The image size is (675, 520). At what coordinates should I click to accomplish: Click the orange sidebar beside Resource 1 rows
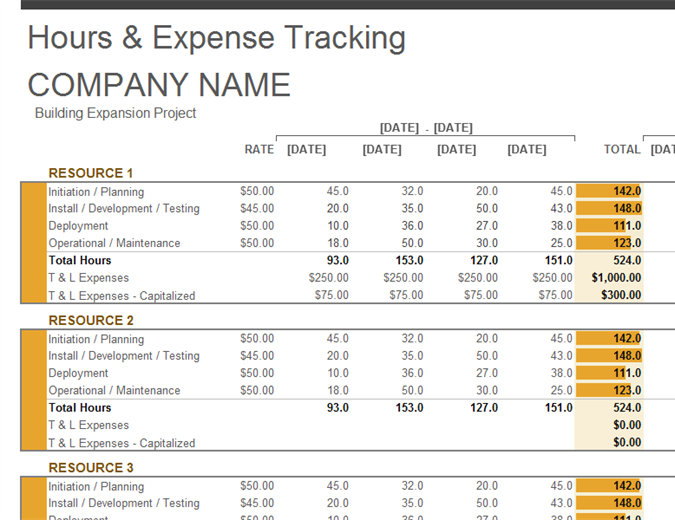pyautogui.click(x=33, y=242)
